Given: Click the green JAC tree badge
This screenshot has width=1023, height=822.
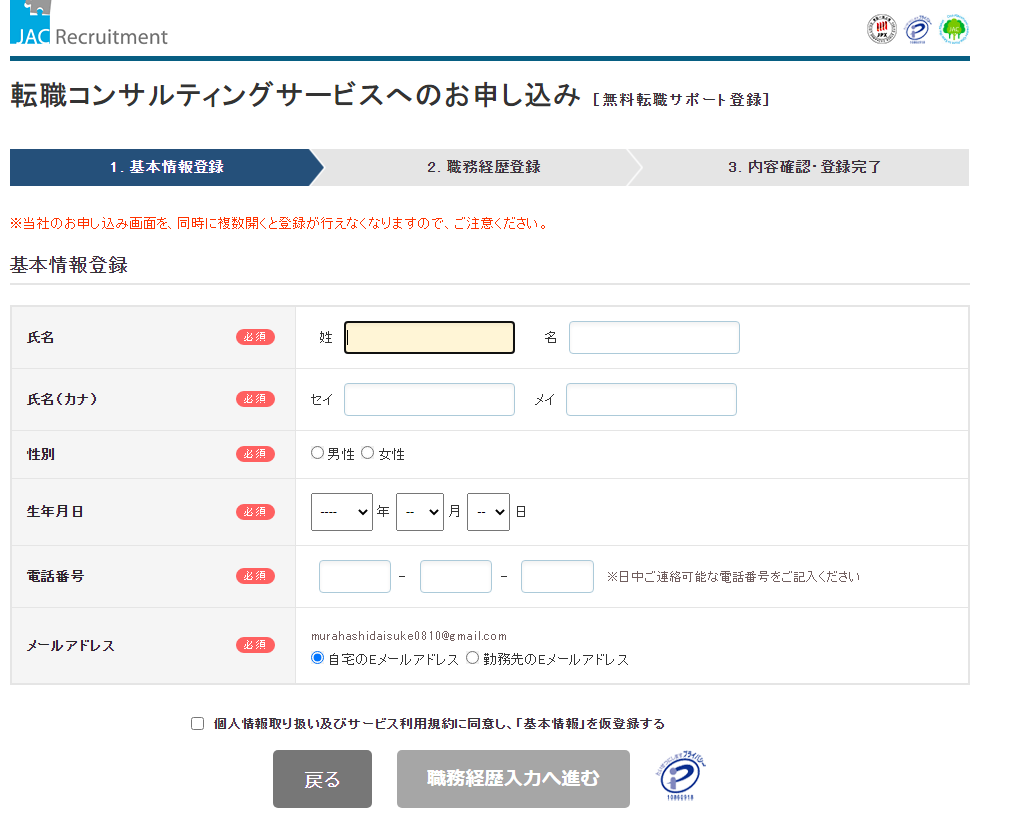Looking at the screenshot, I should point(954,29).
